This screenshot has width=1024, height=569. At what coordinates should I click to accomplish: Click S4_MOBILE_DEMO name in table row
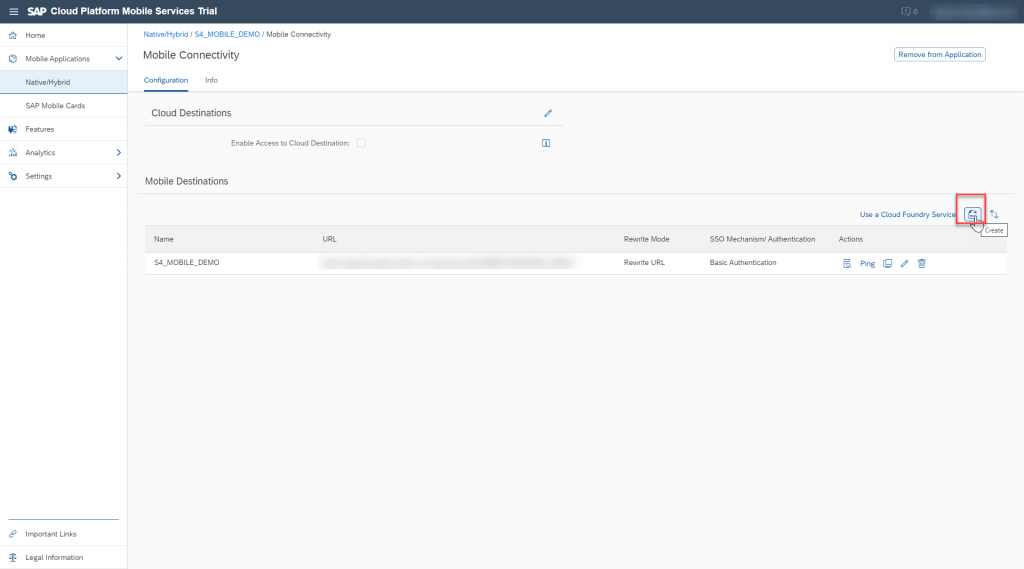[186, 263]
